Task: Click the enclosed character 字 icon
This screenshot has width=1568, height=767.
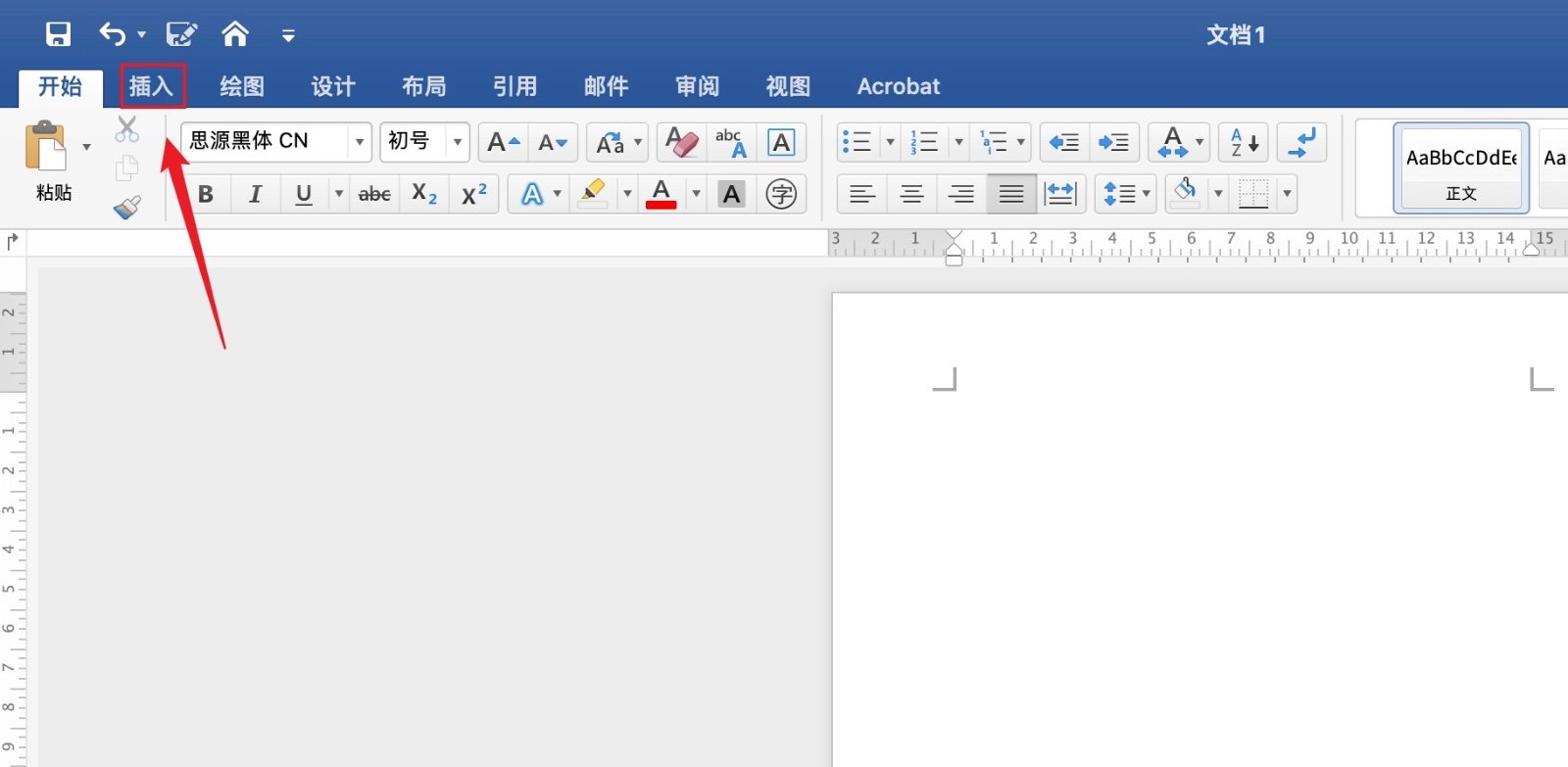Action: [x=781, y=194]
